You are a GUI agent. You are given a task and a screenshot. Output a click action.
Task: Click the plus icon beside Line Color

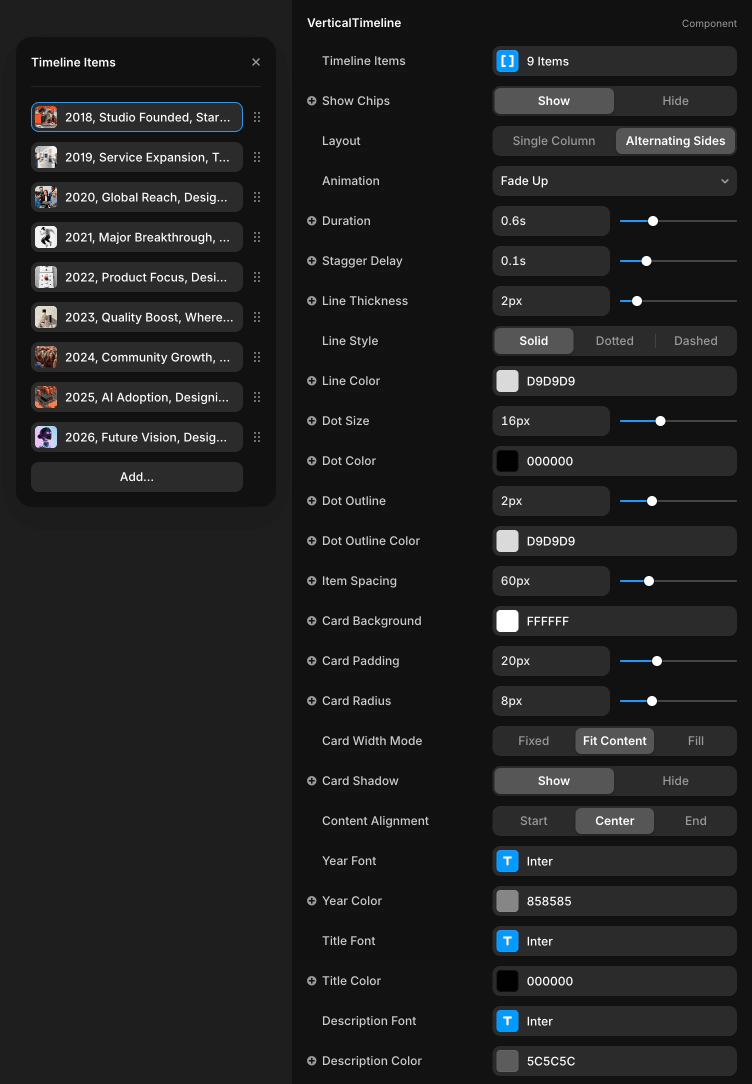[x=312, y=381]
